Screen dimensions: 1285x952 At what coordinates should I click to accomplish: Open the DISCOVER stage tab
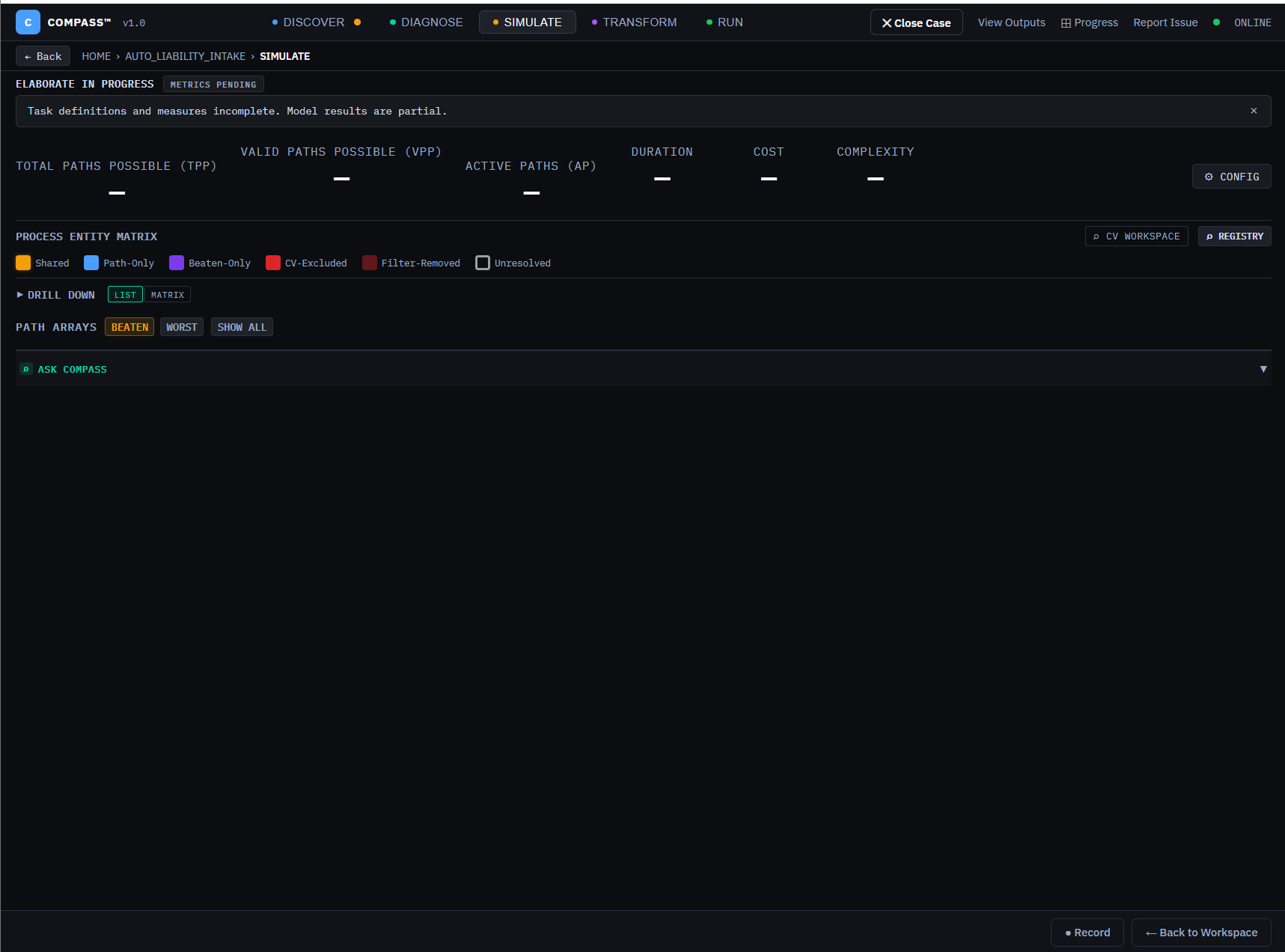316,22
